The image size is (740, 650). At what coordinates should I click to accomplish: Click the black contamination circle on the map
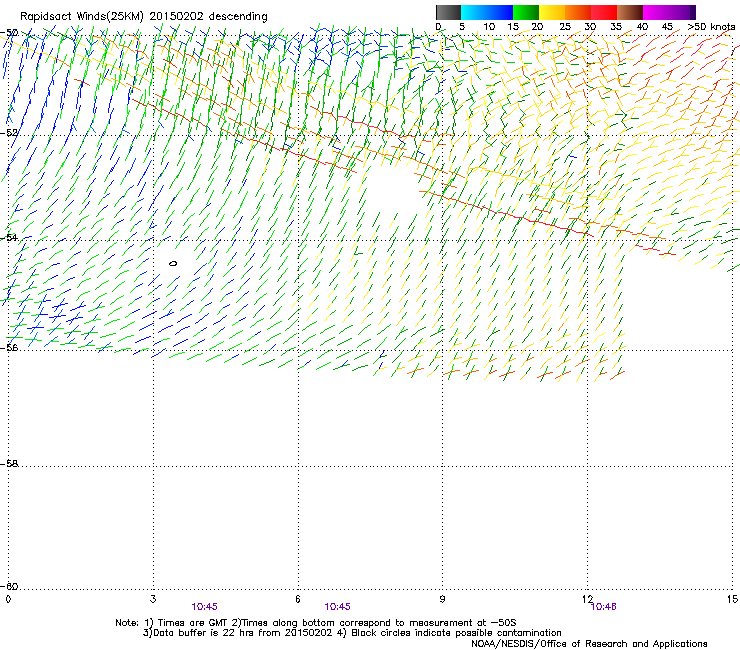tap(173, 263)
